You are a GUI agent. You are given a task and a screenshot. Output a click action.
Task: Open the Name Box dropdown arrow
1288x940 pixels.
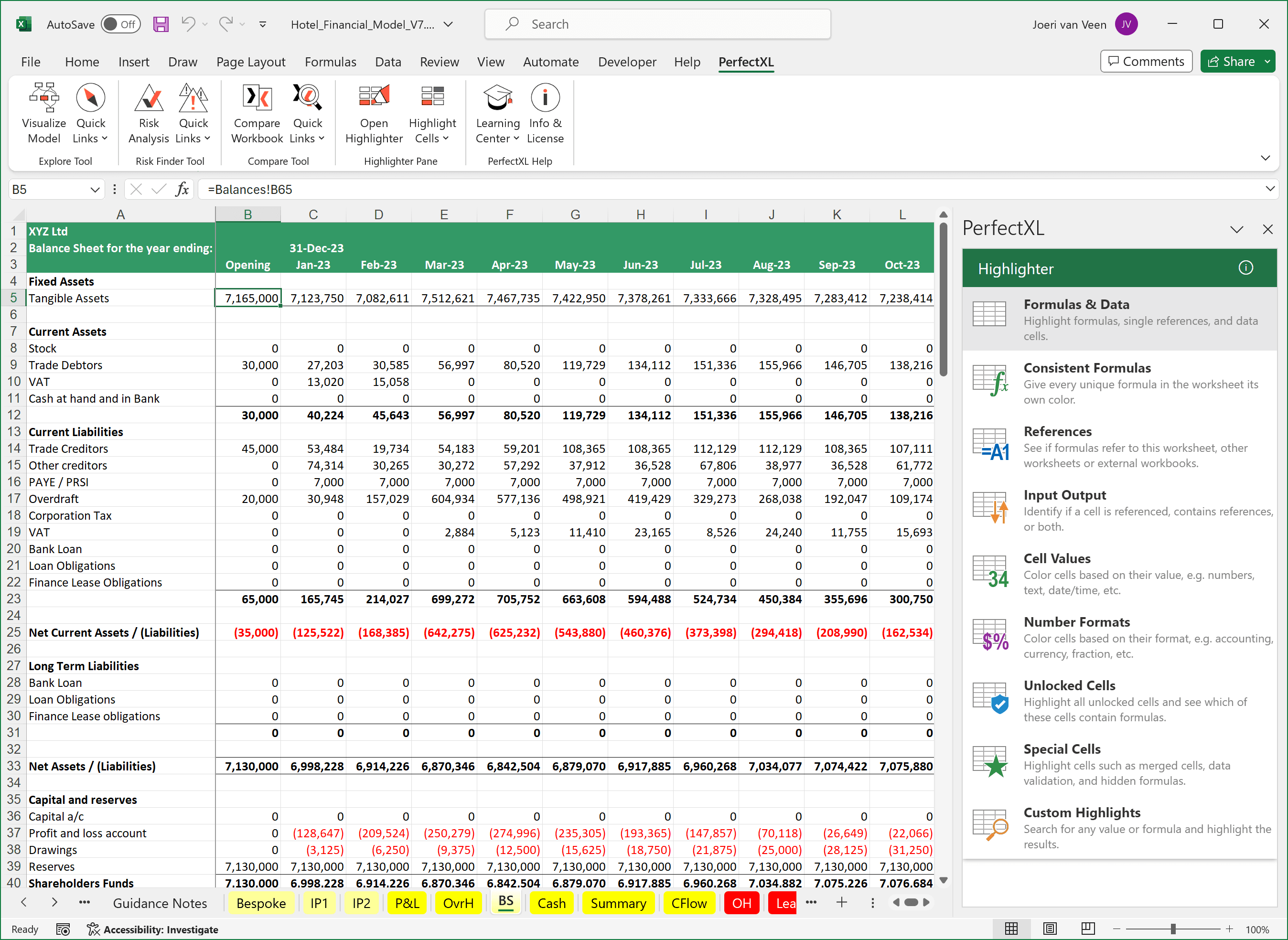[x=95, y=190]
